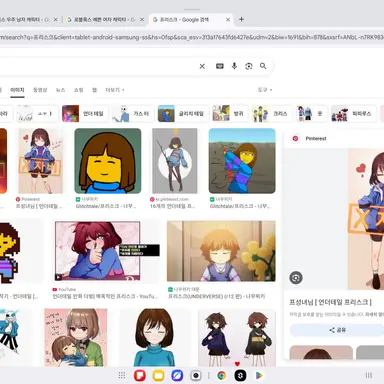The width and height of the screenshot is (384, 384).
Task: Open the Samsung Internet browser icon in taskbar
Action: coord(177,375)
